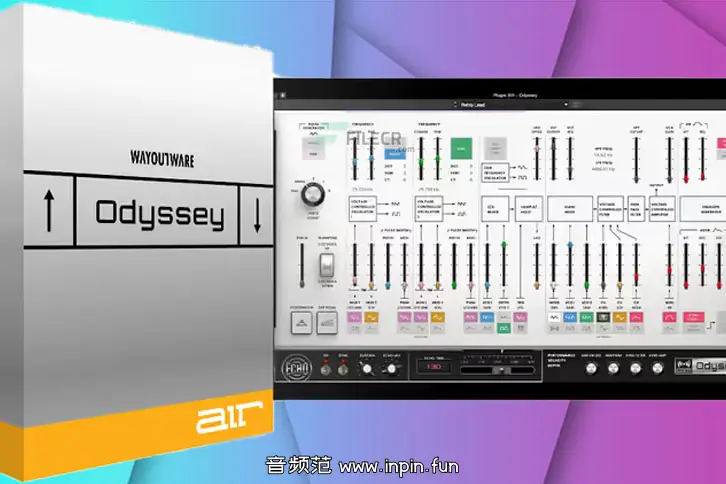Open the Retro Lead preset dropdown arrow

tap(566, 105)
